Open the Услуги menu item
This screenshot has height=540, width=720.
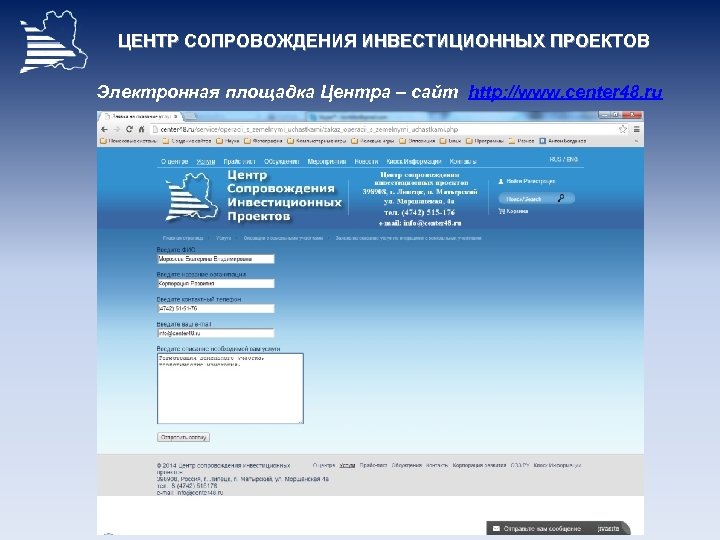206,162
